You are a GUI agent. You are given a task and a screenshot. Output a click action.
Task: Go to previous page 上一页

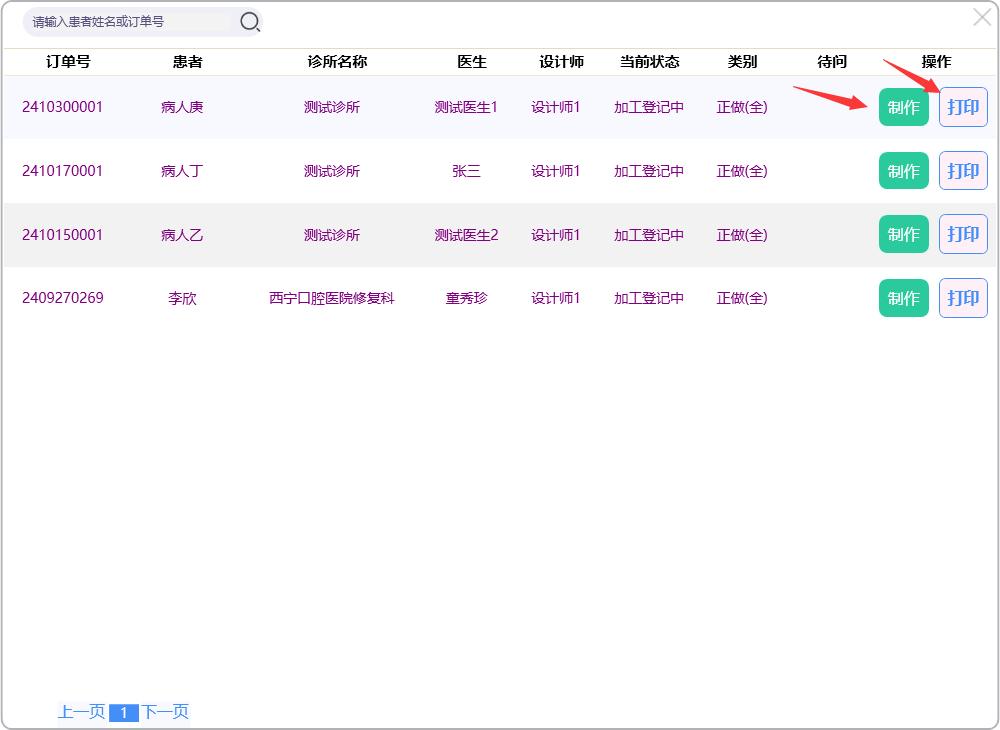81,712
